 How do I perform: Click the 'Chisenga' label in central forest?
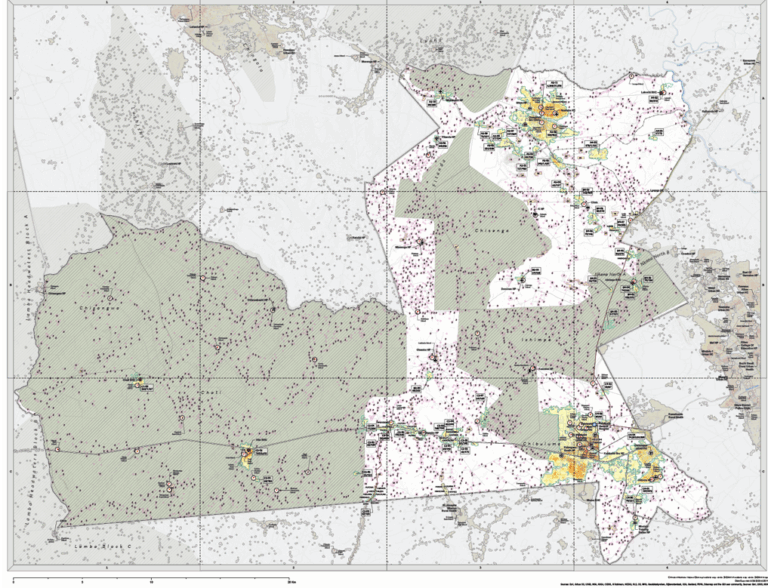pos(491,231)
